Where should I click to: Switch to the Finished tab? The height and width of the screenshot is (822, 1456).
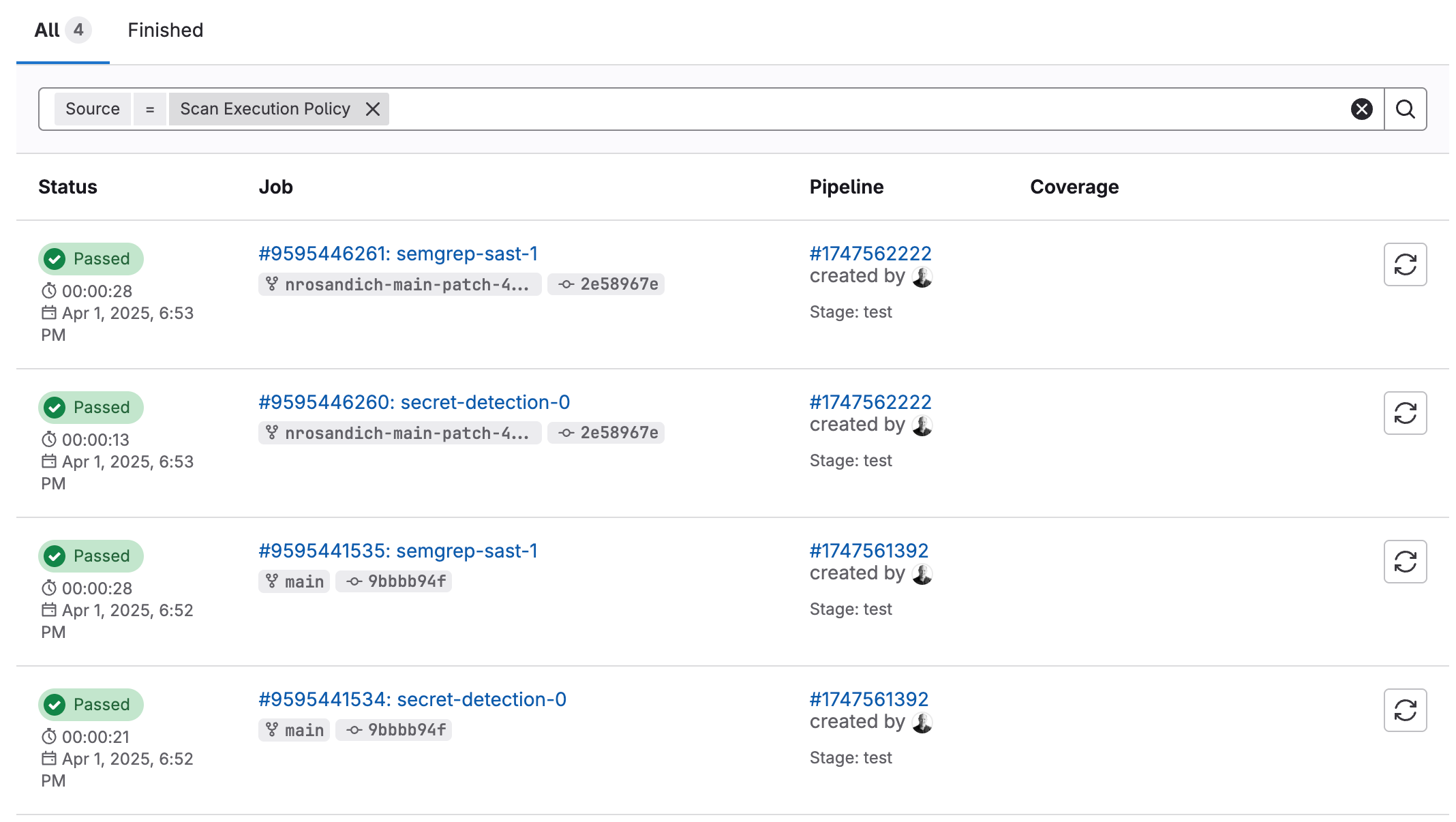[165, 30]
